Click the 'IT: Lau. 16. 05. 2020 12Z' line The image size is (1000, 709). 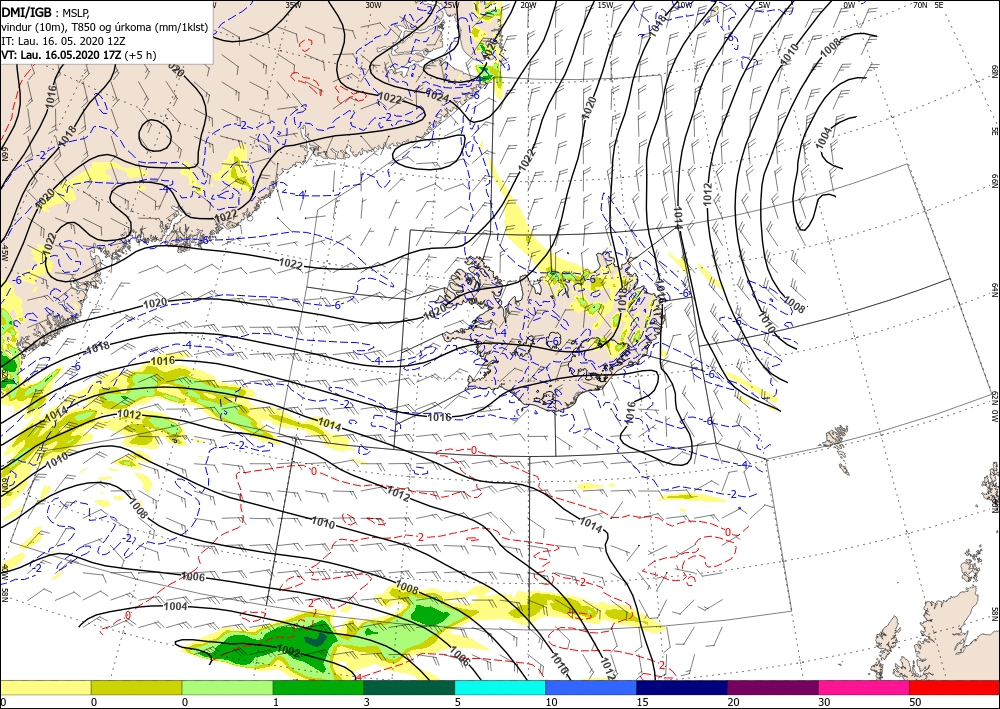pyautogui.click(x=62, y=40)
